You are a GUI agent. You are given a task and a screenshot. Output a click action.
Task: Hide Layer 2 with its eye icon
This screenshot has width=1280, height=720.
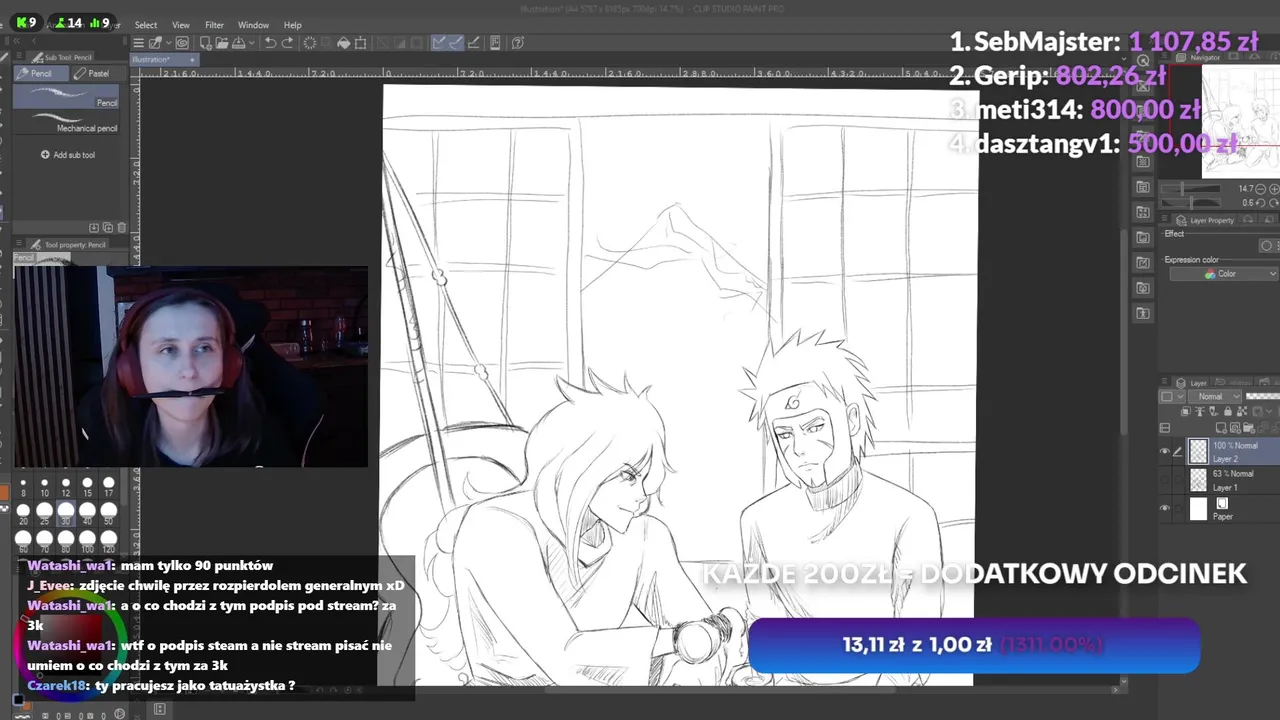pyautogui.click(x=1164, y=451)
